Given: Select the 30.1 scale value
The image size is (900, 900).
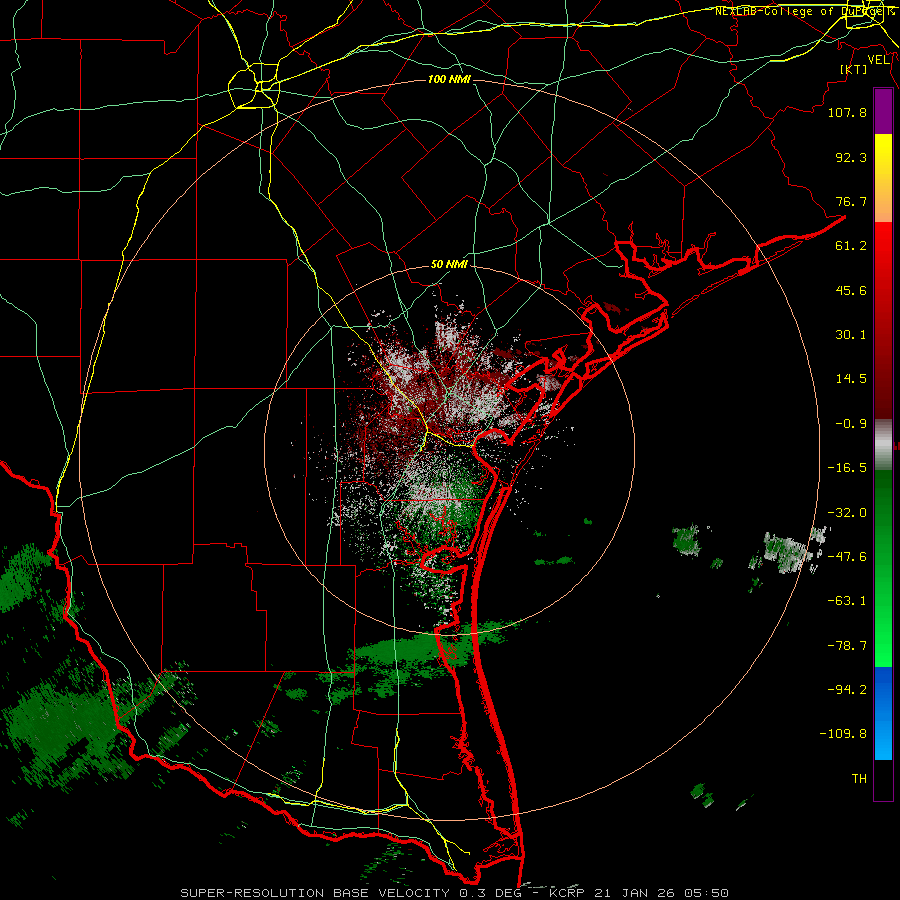Looking at the screenshot, I should coord(851,335).
